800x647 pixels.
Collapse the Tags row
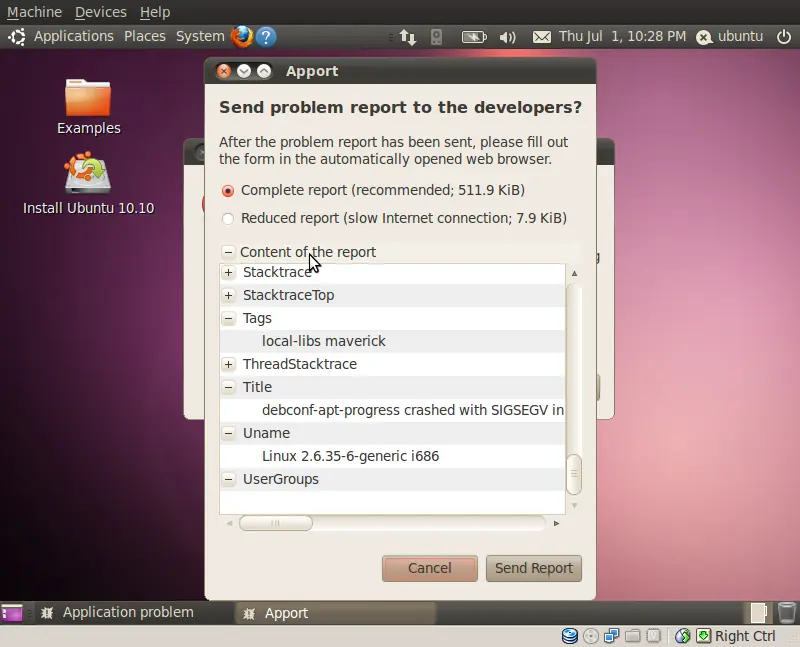[229, 318]
